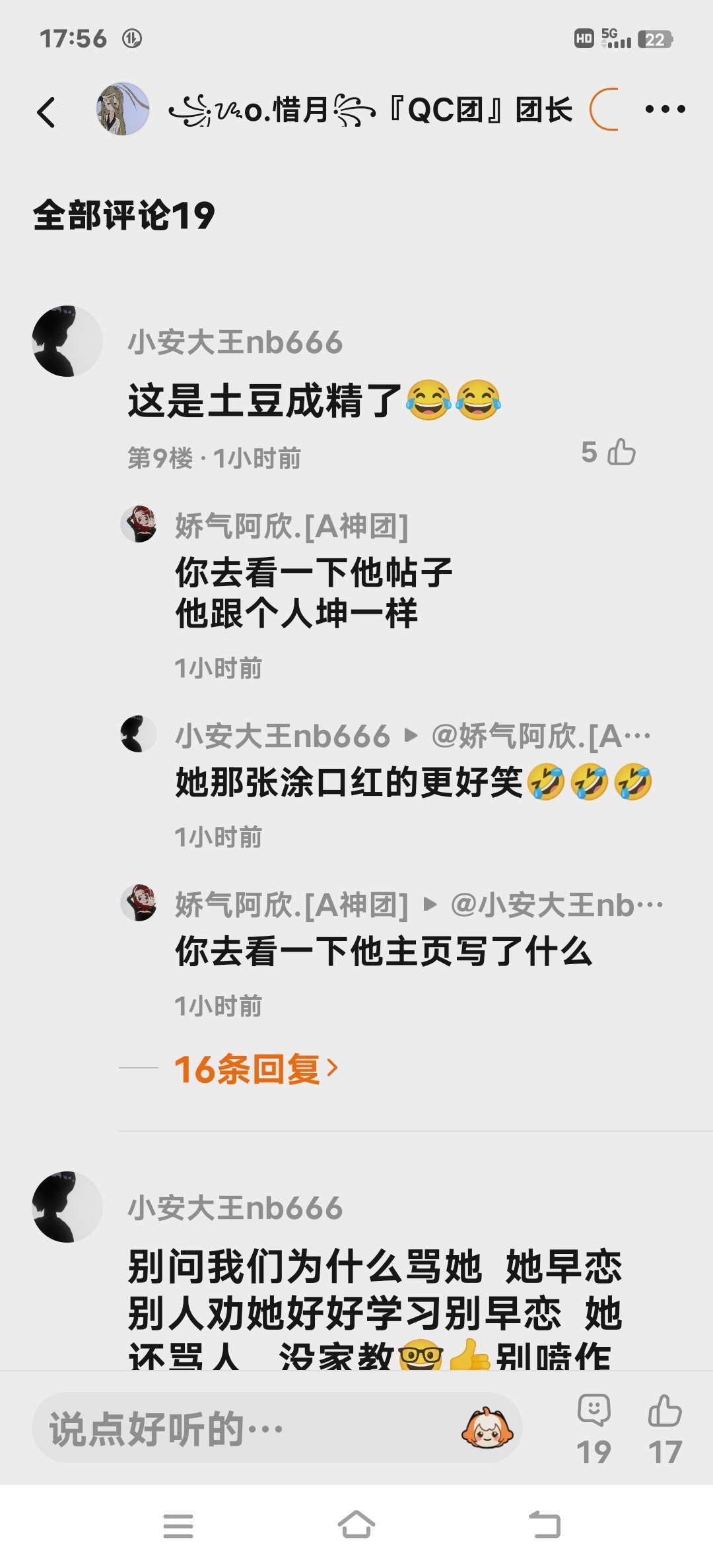Open 娇气阿欣.[A神团] username in first reply
Screen dimensions: 713x1568
(x=291, y=526)
